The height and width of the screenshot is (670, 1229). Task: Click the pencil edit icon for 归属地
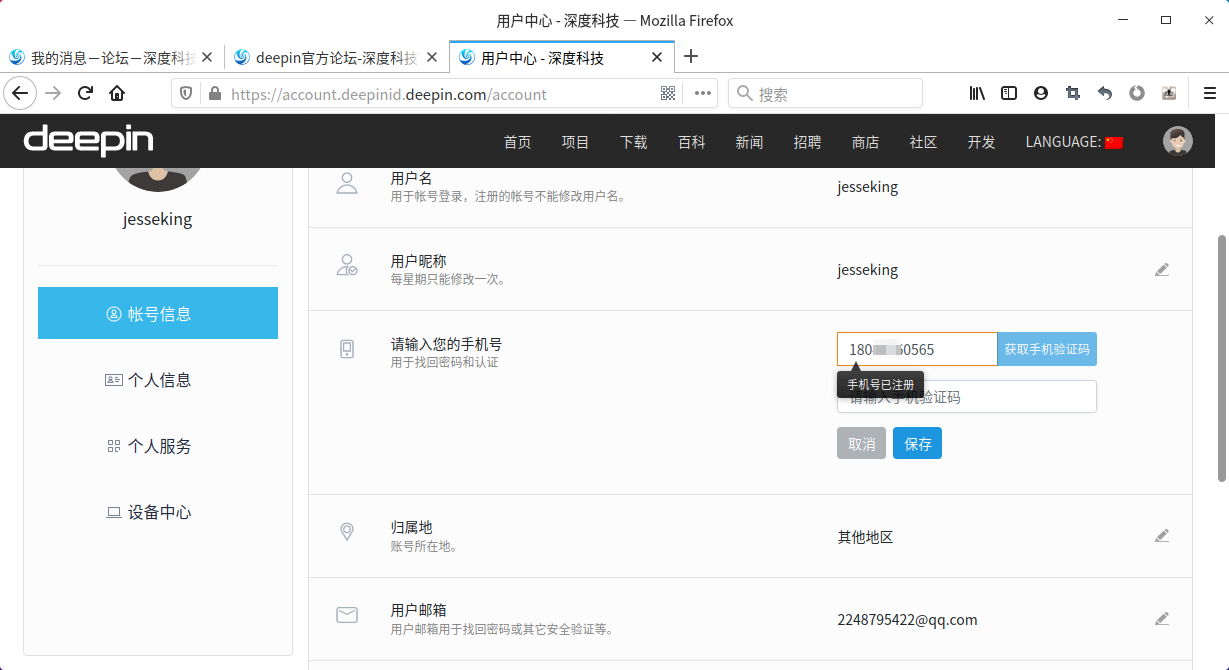coord(1161,536)
